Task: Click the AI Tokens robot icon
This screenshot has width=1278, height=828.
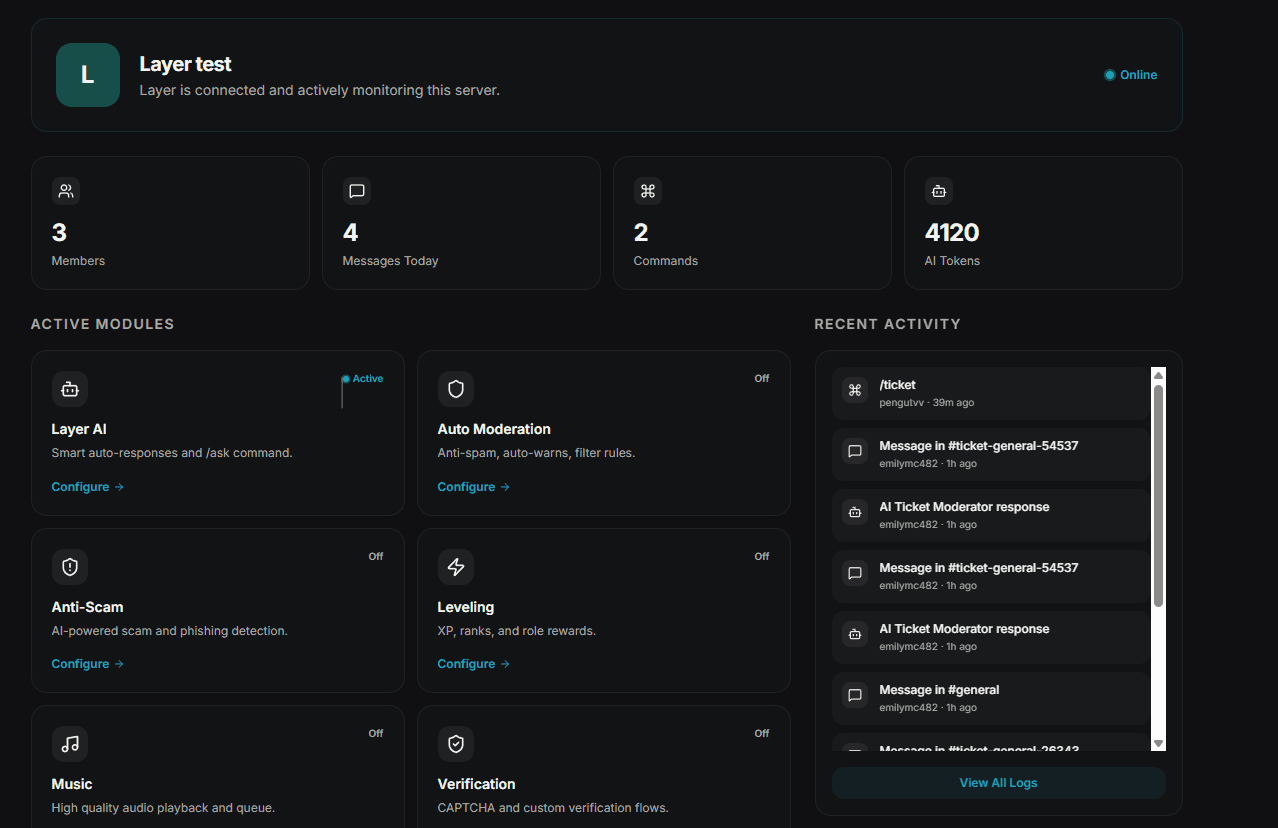Action: 939,191
